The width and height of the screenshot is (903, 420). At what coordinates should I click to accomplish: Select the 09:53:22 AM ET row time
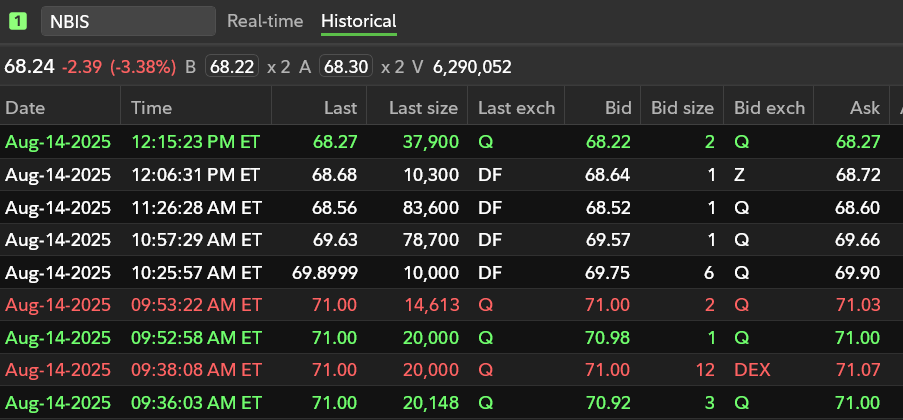196,304
